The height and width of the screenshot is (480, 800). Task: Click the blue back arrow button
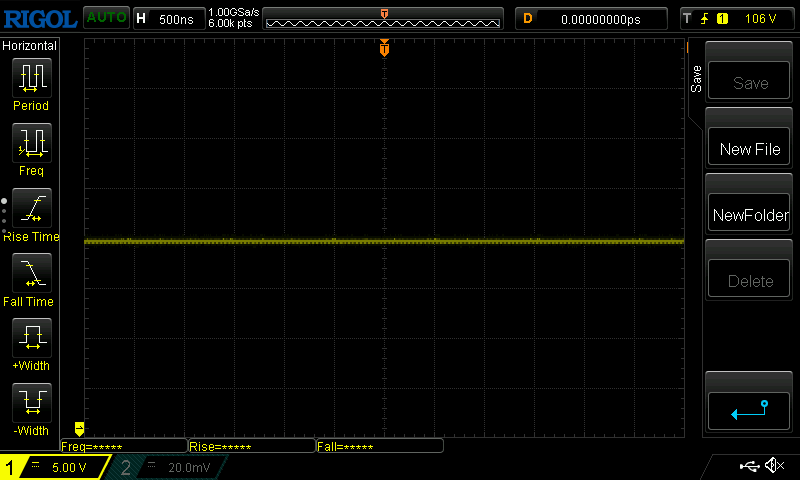[749, 411]
